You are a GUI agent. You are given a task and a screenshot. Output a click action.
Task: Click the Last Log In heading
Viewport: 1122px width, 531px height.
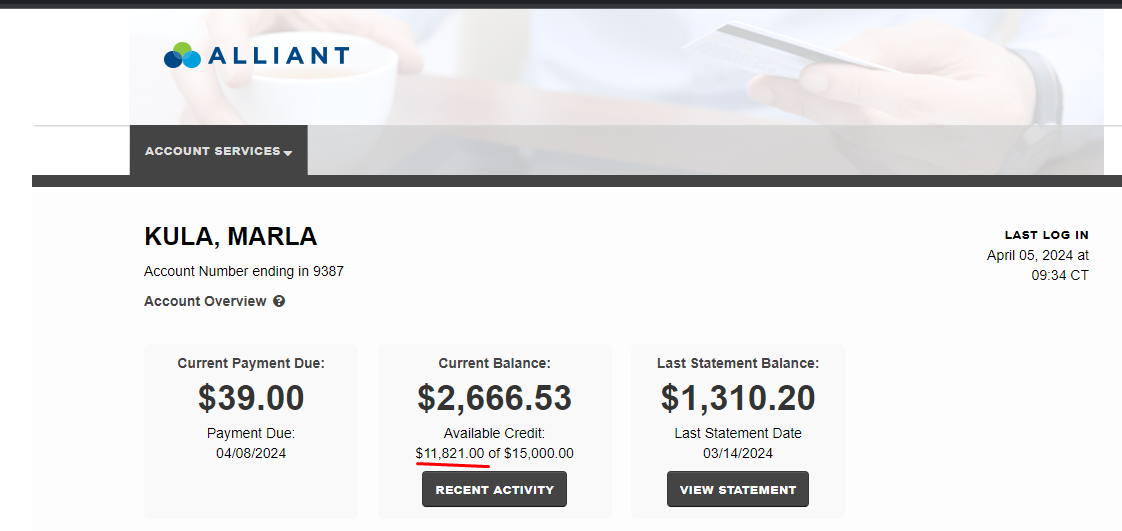click(x=1046, y=235)
